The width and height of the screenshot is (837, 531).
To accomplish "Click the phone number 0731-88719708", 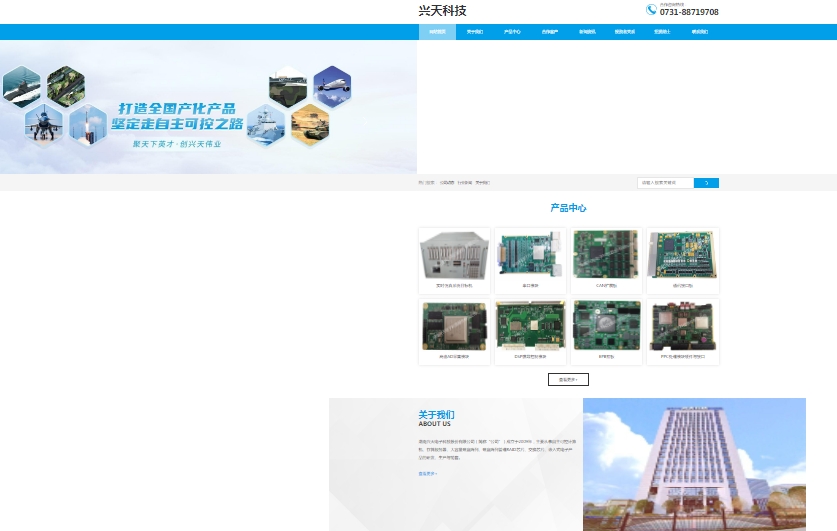I will coord(689,12).
